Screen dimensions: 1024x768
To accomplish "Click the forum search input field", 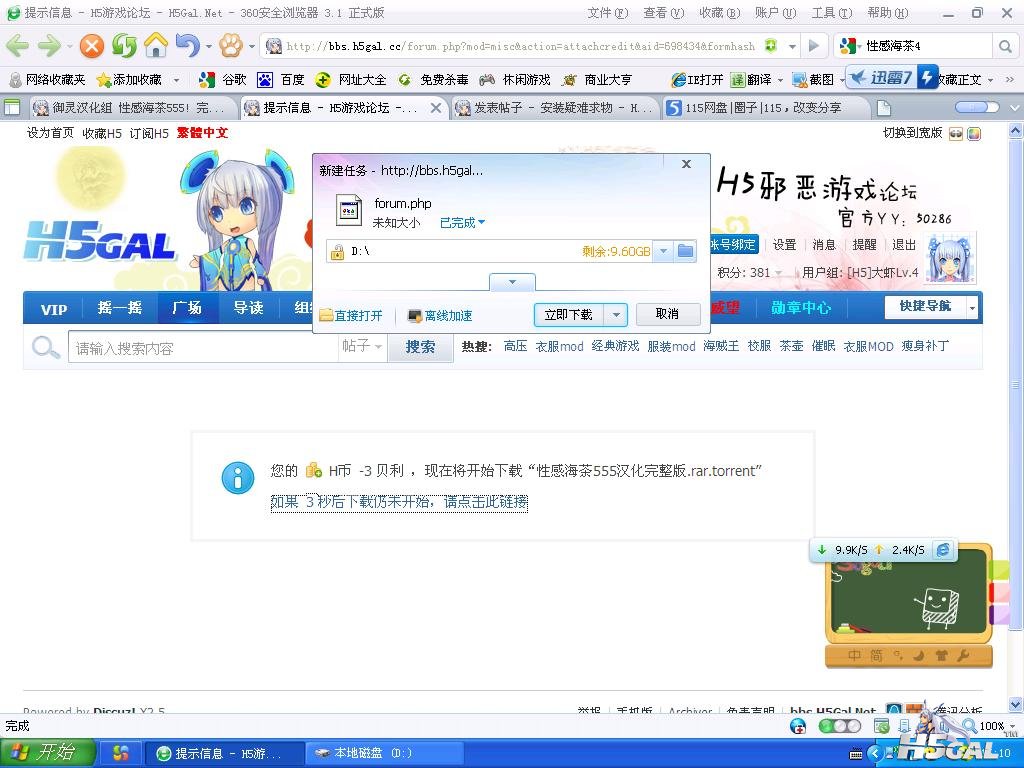I will click(x=200, y=348).
